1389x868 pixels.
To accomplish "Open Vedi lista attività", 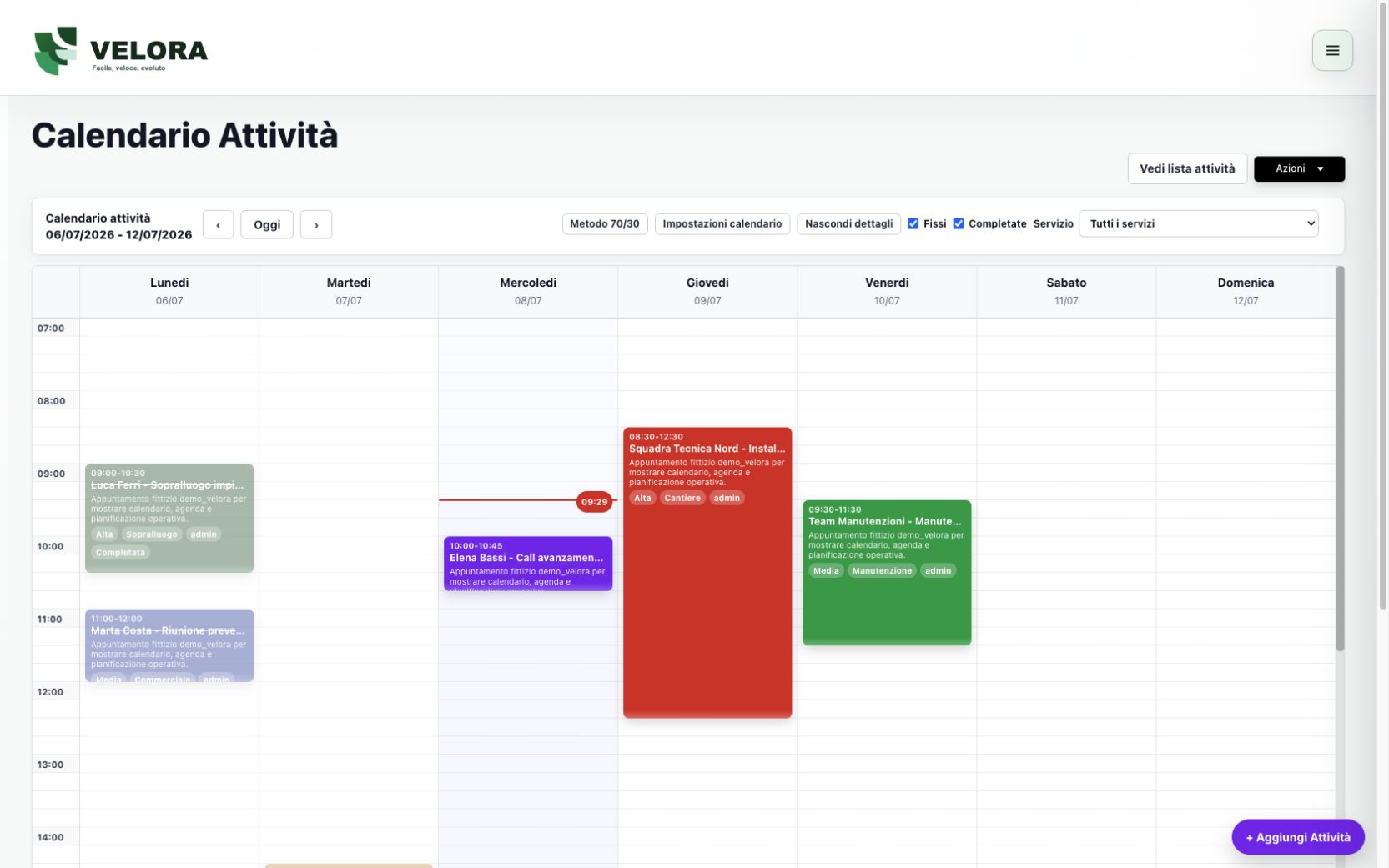I will coord(1187,168).
